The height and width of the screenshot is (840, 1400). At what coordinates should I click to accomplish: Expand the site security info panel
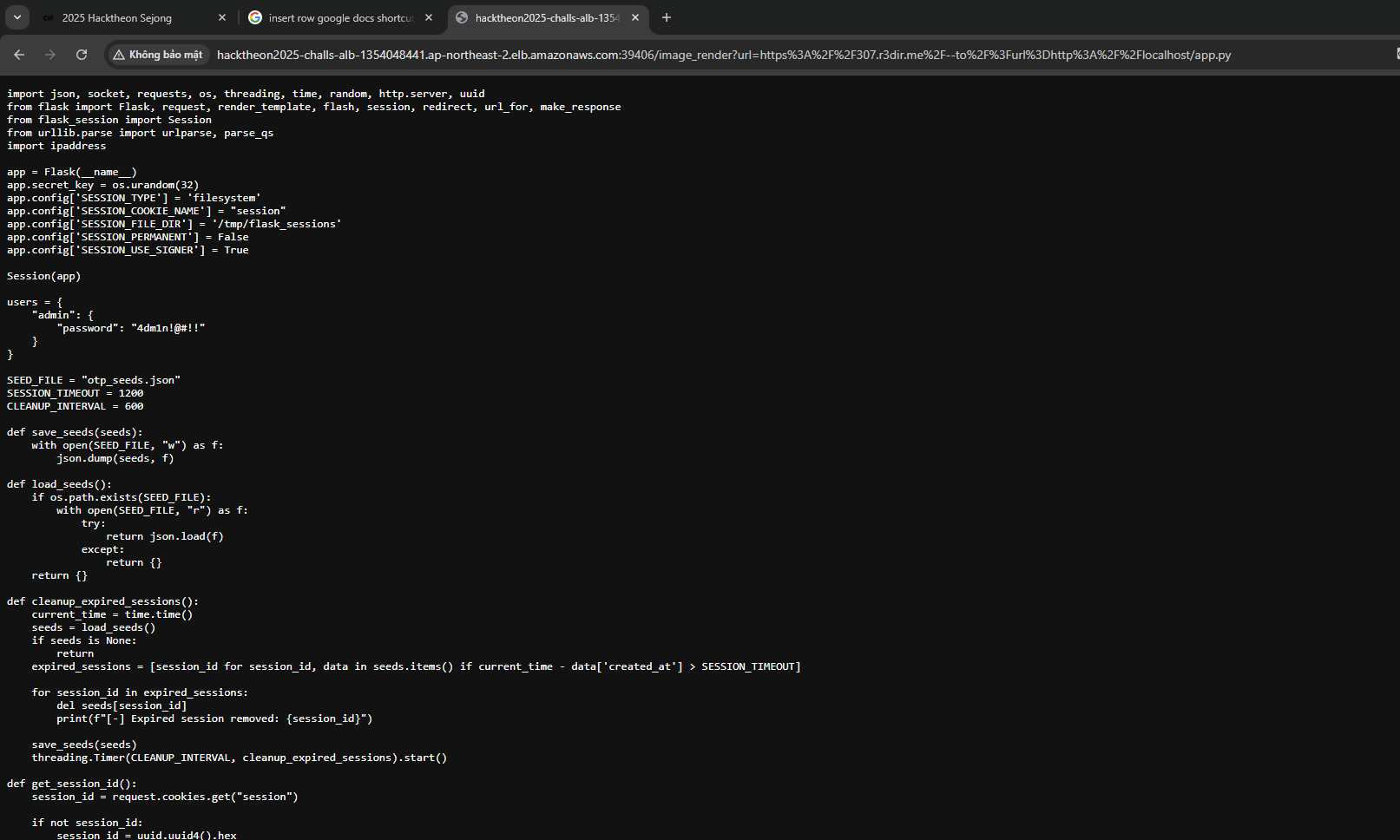[x=157, y=54]
